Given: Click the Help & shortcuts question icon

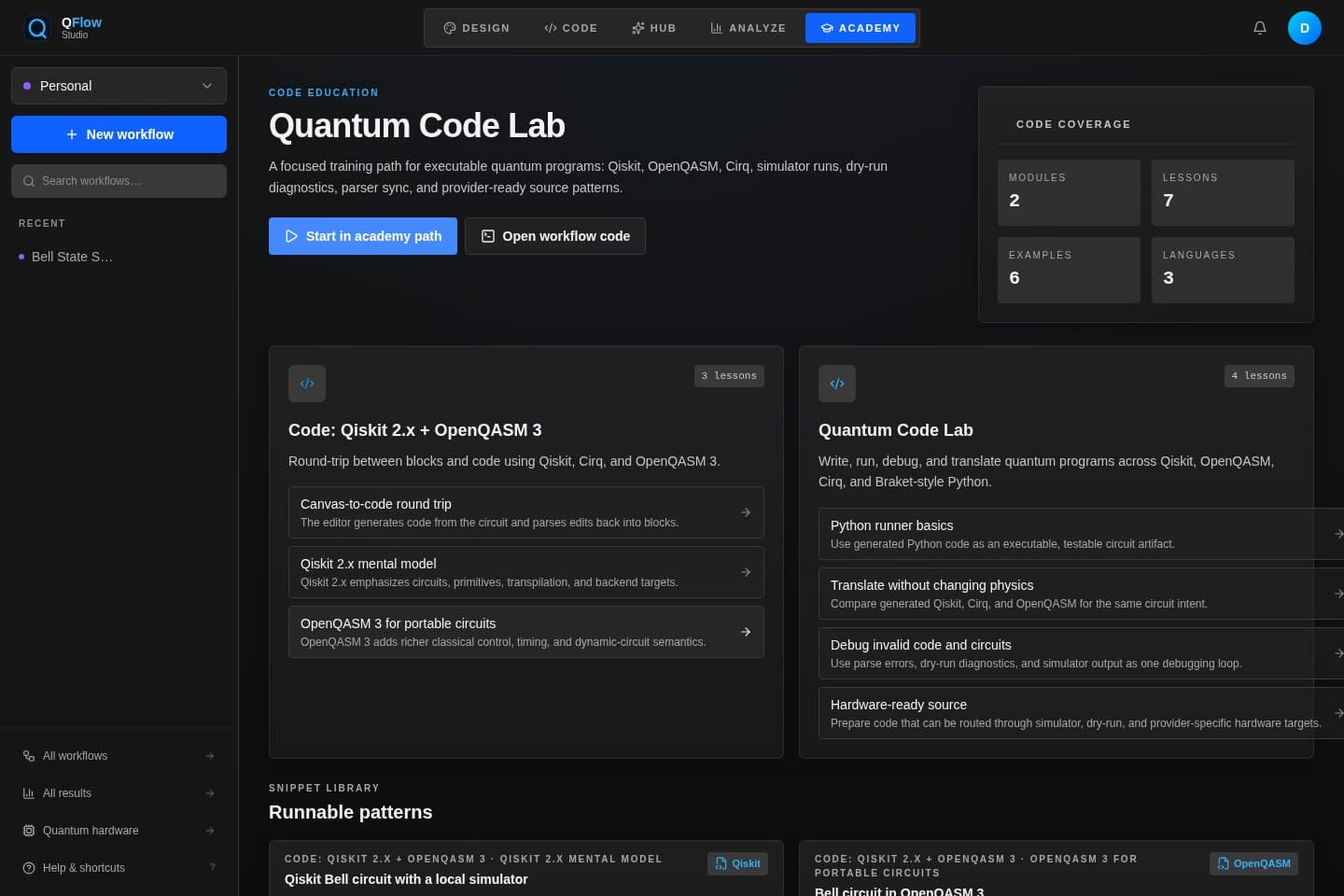Looking at the screenshot, I should coord(29,868).
